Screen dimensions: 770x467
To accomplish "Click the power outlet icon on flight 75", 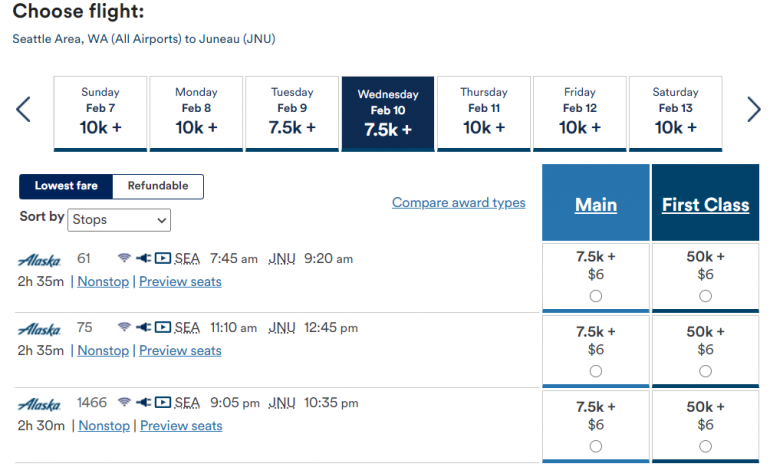I will tap(143, 328).
